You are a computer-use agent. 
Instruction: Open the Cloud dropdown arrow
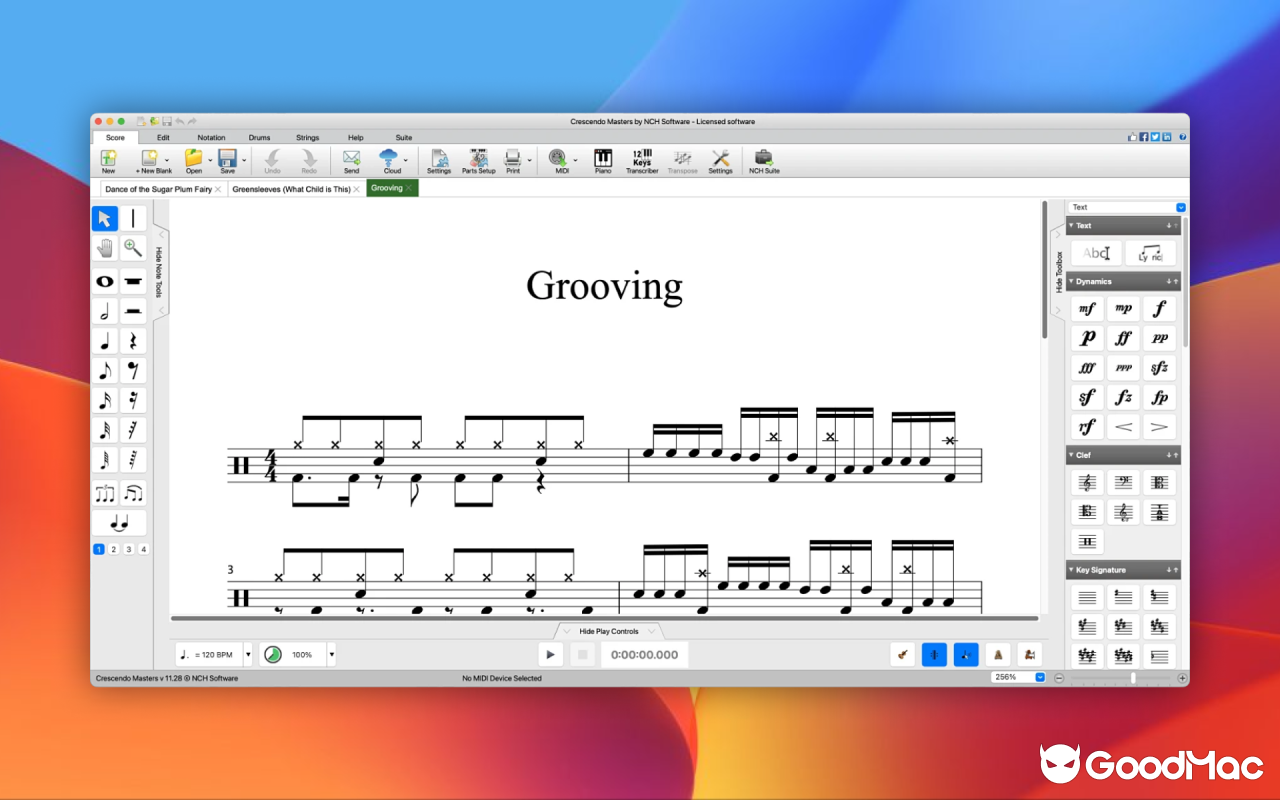click(407, 160)
